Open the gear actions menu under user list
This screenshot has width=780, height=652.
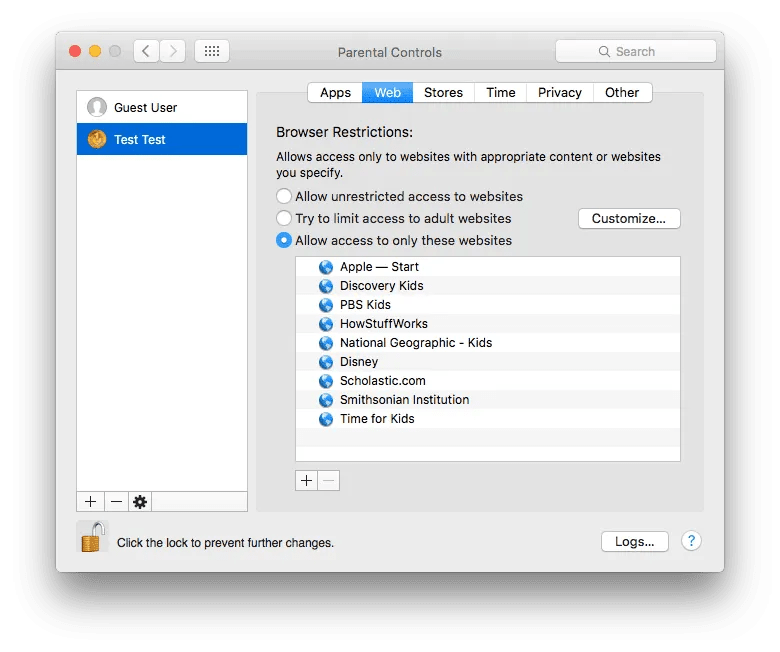[x=140, y=501]
